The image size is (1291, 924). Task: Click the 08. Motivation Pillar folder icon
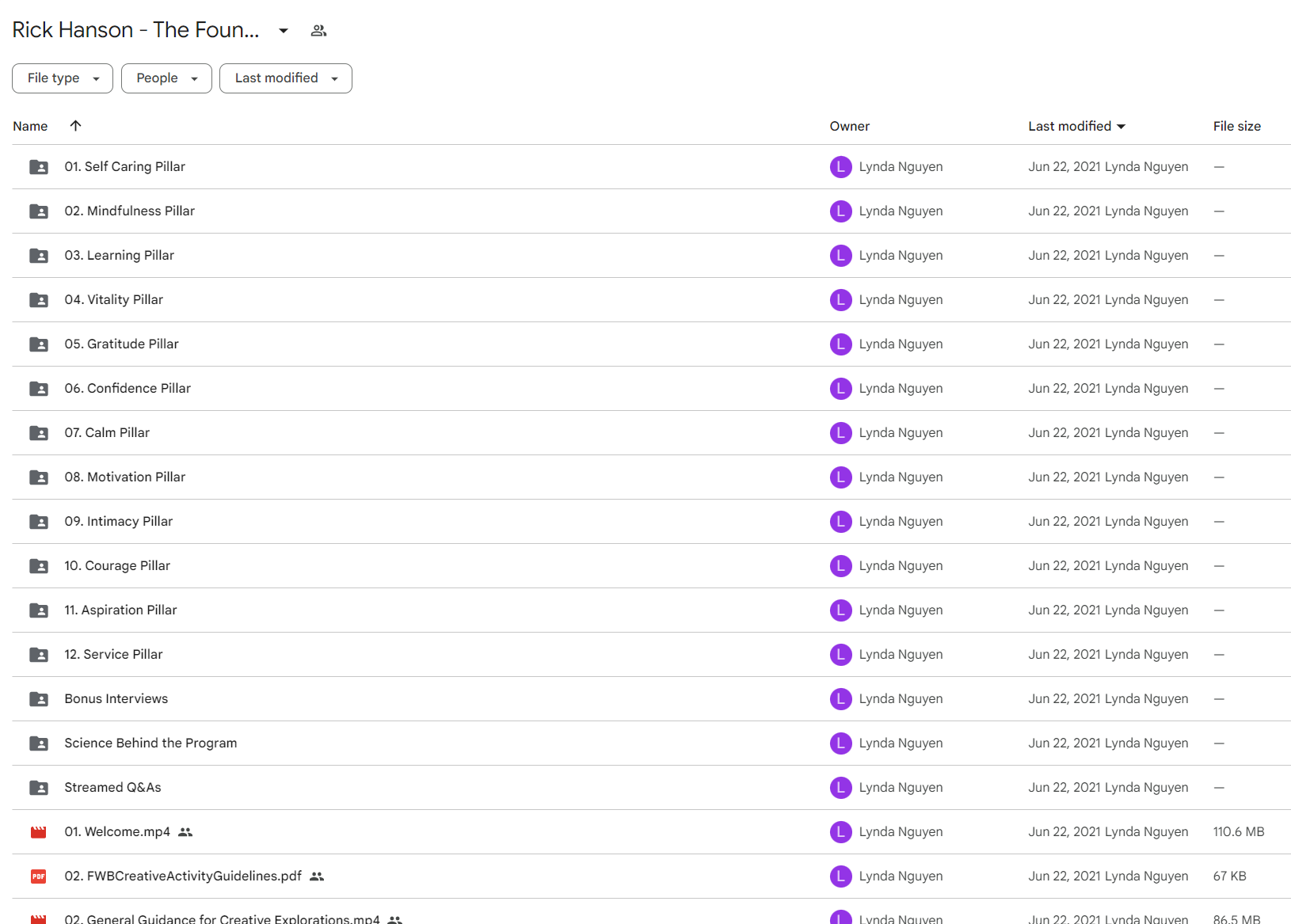click(x=39, y=477)
